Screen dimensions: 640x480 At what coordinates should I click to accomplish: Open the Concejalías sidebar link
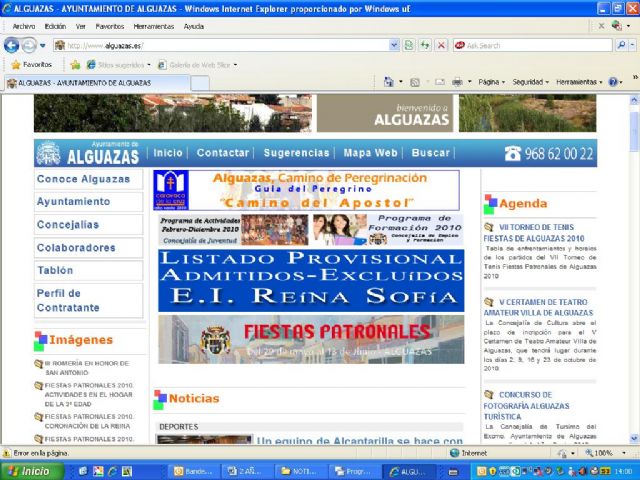click(68, 225)
